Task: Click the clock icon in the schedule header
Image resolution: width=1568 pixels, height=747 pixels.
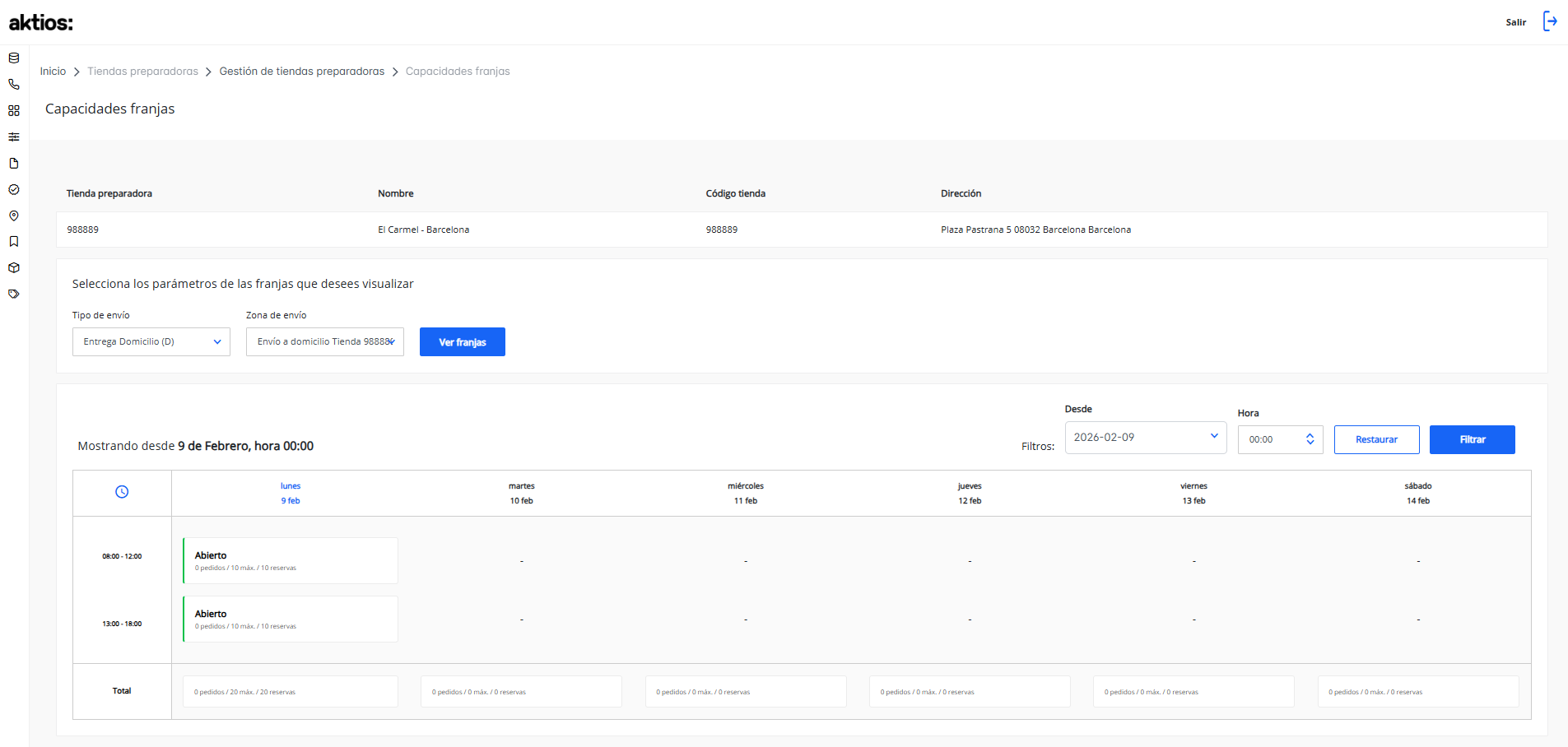Action: click(x=122, y=492)
